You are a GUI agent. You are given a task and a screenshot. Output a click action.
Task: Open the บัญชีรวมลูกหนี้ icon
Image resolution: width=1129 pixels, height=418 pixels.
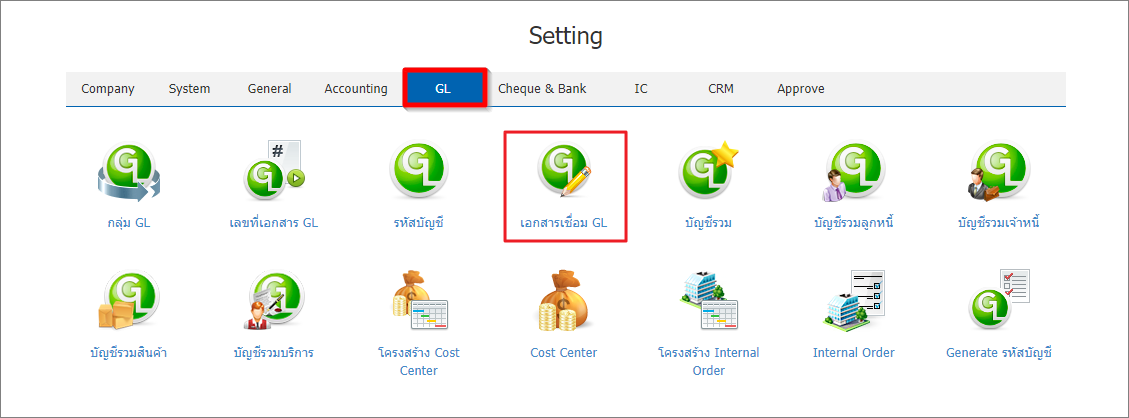coord(853,171)
